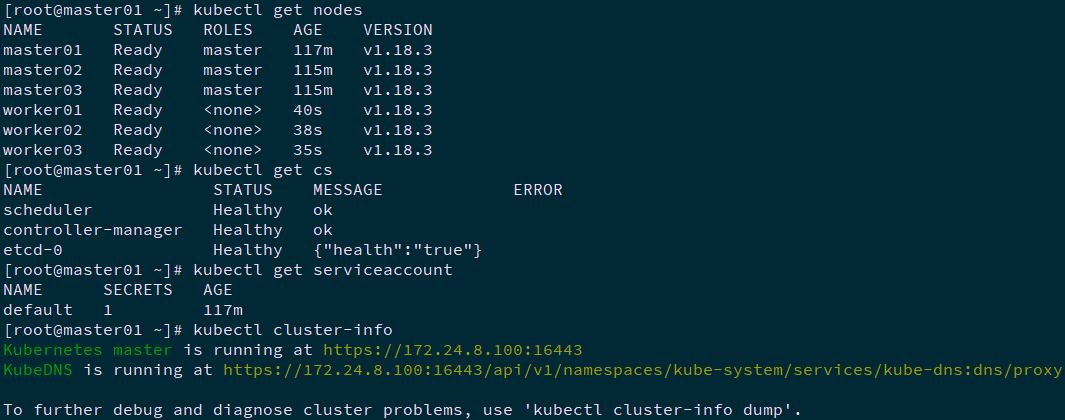This screenshot has height=420, width=1065.
Task: Click the etcd health JSON message
Action: coord(398,250)
